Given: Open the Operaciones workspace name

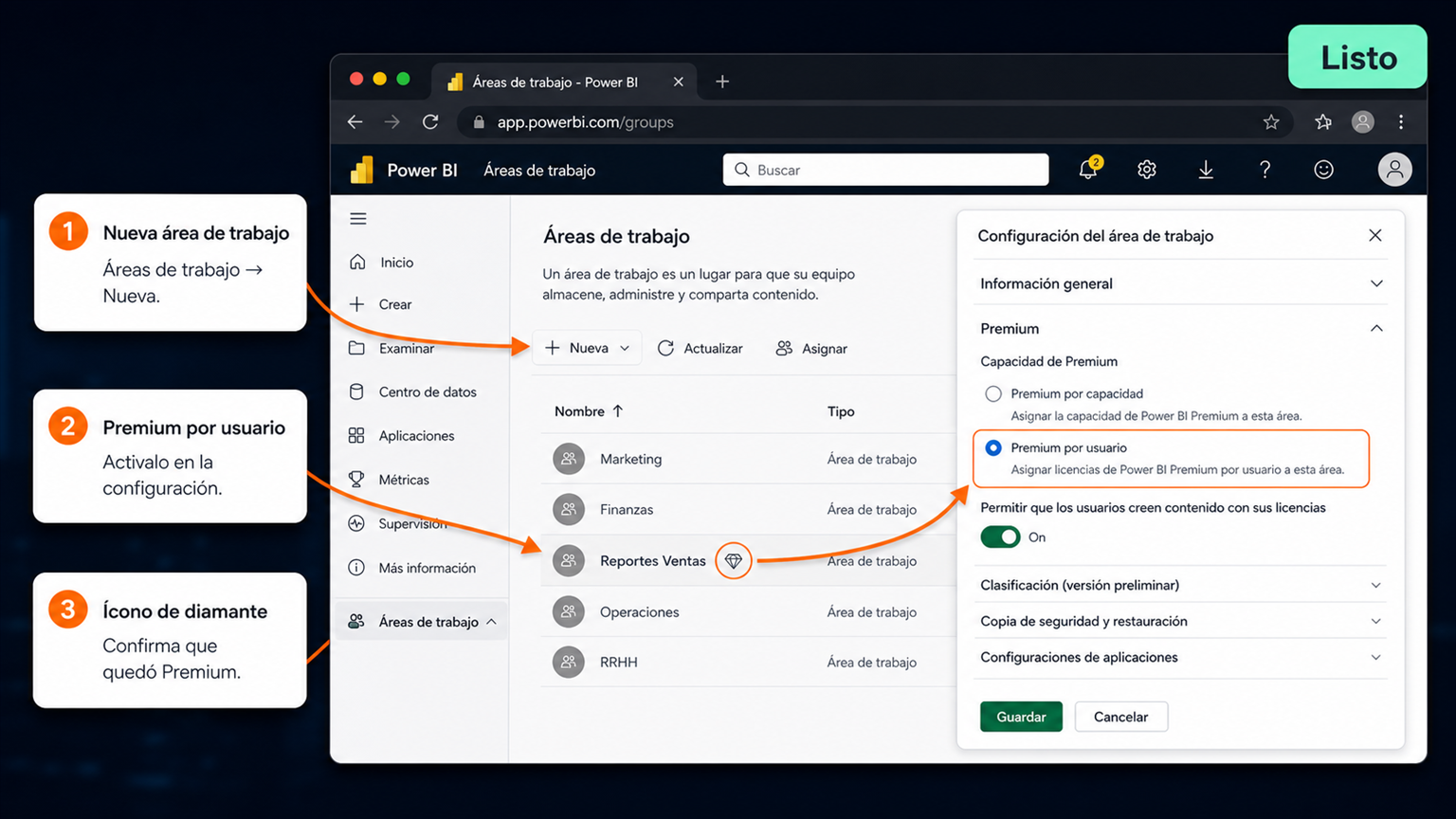Looking at the screenshot, I should point(640,611).
